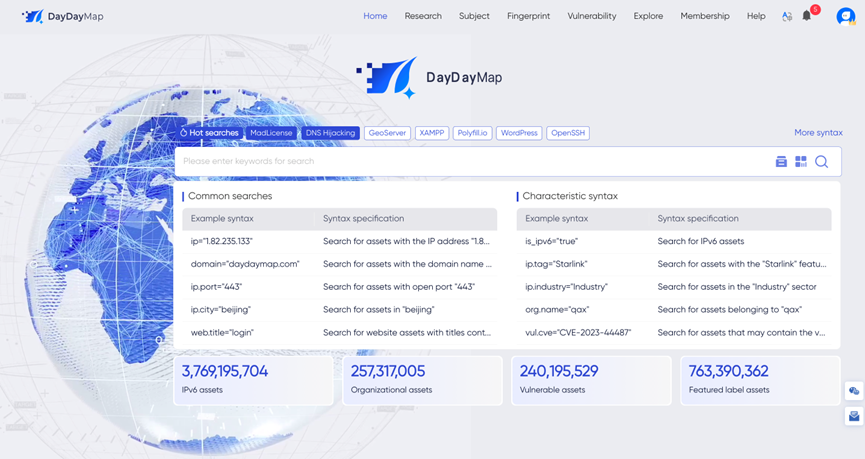Open the Fingerprint menu

coord(528,16)
